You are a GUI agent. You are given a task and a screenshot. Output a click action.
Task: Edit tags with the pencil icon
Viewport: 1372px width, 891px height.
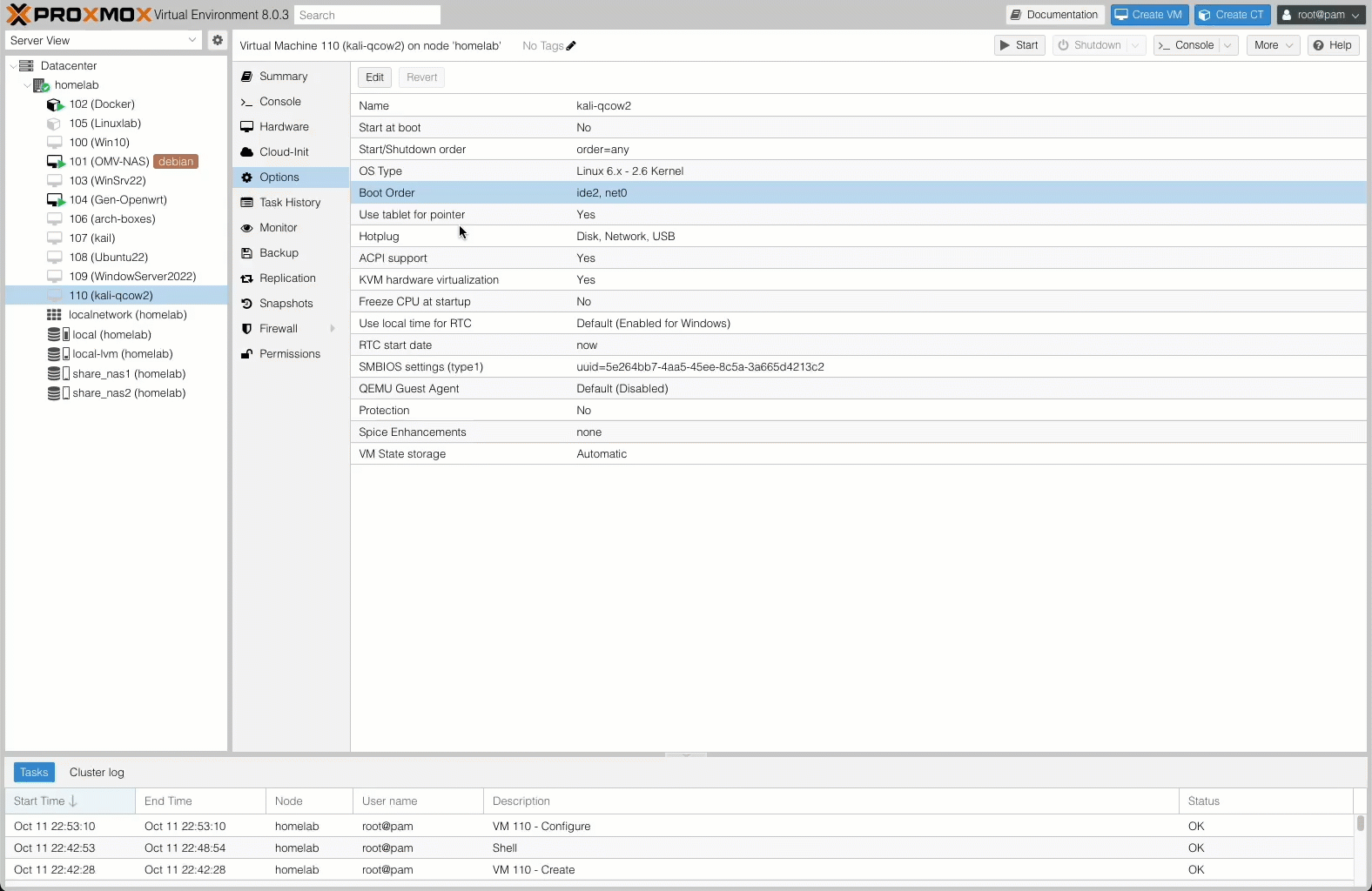[571, 46]
